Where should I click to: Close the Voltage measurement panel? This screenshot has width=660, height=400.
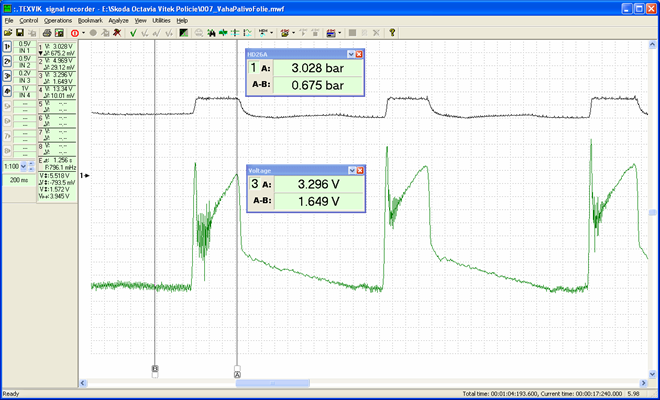click(x=360, y=171)
